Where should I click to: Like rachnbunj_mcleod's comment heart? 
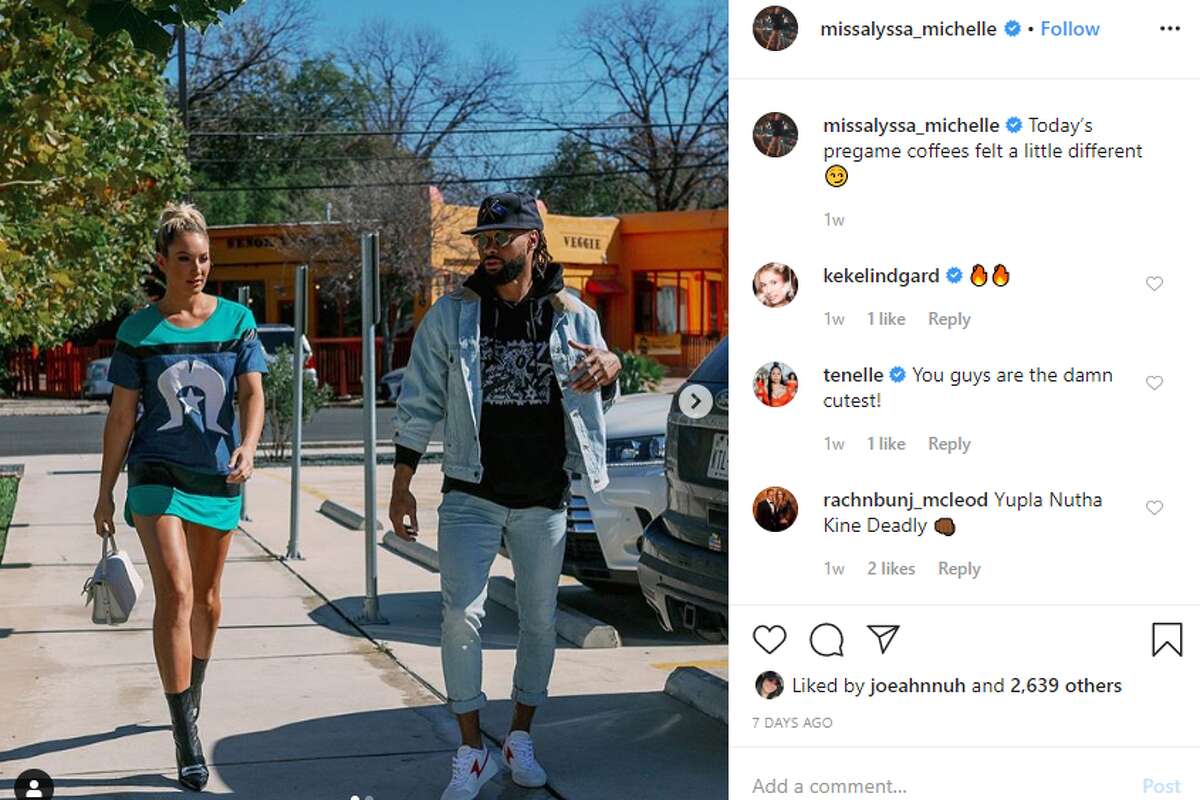coord(1154,508)
